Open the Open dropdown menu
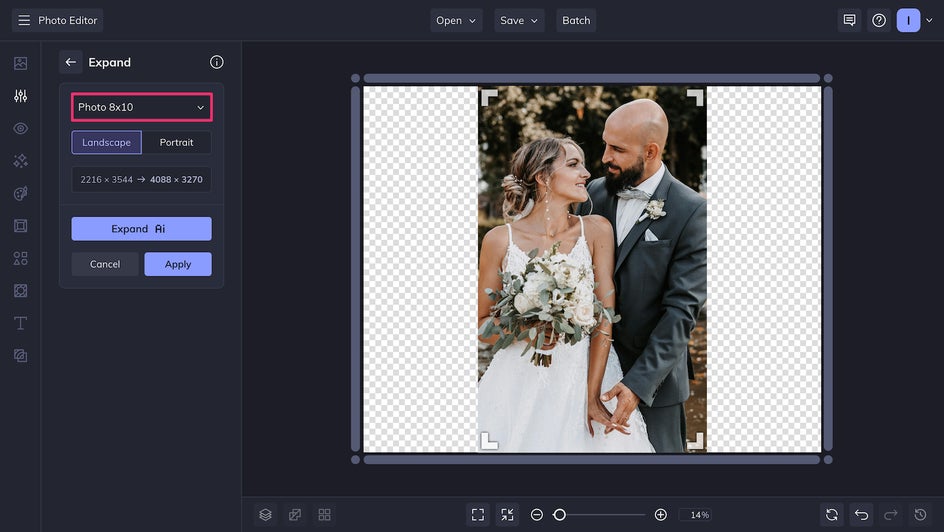 (x=456, y=20)
